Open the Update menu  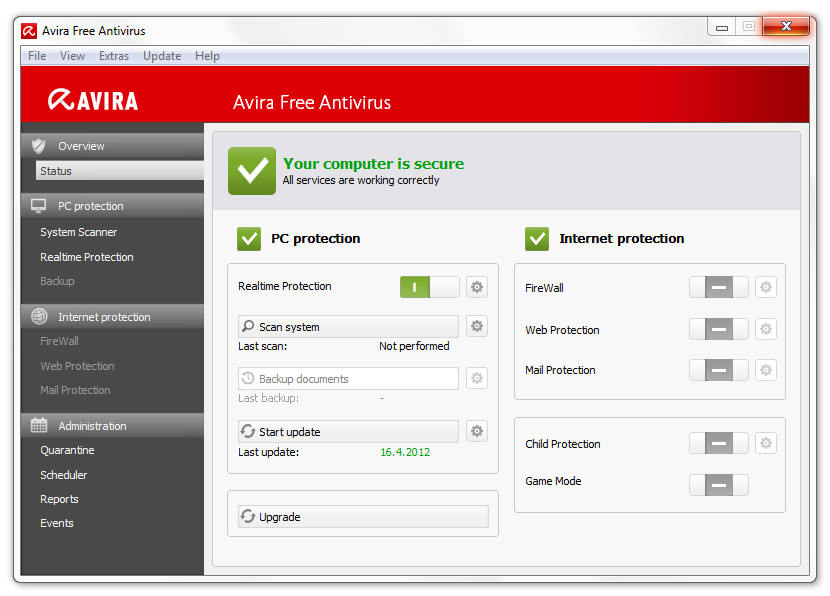click(162, 56)
